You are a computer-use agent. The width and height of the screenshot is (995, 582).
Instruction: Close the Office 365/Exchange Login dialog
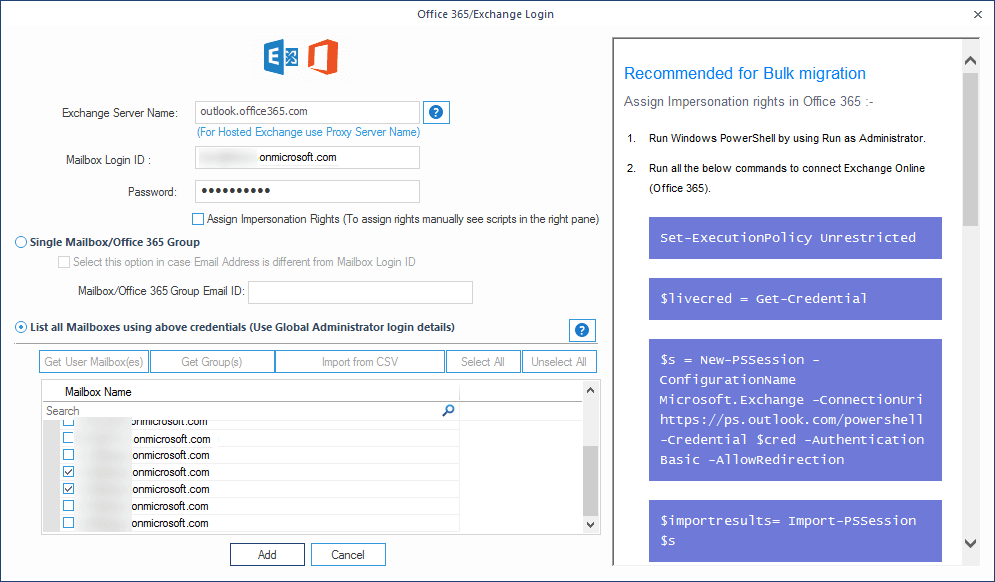(x=978, y=14)
